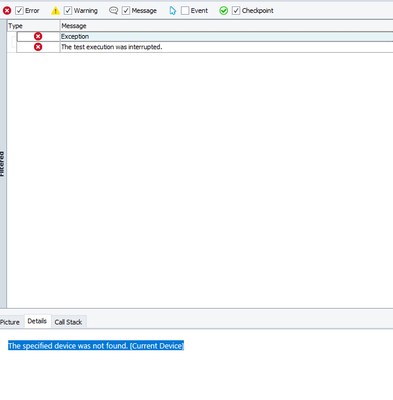Screen dimensions: 393x400
Task: Enable the Event filter checkbox
Action: click(185, 11)
